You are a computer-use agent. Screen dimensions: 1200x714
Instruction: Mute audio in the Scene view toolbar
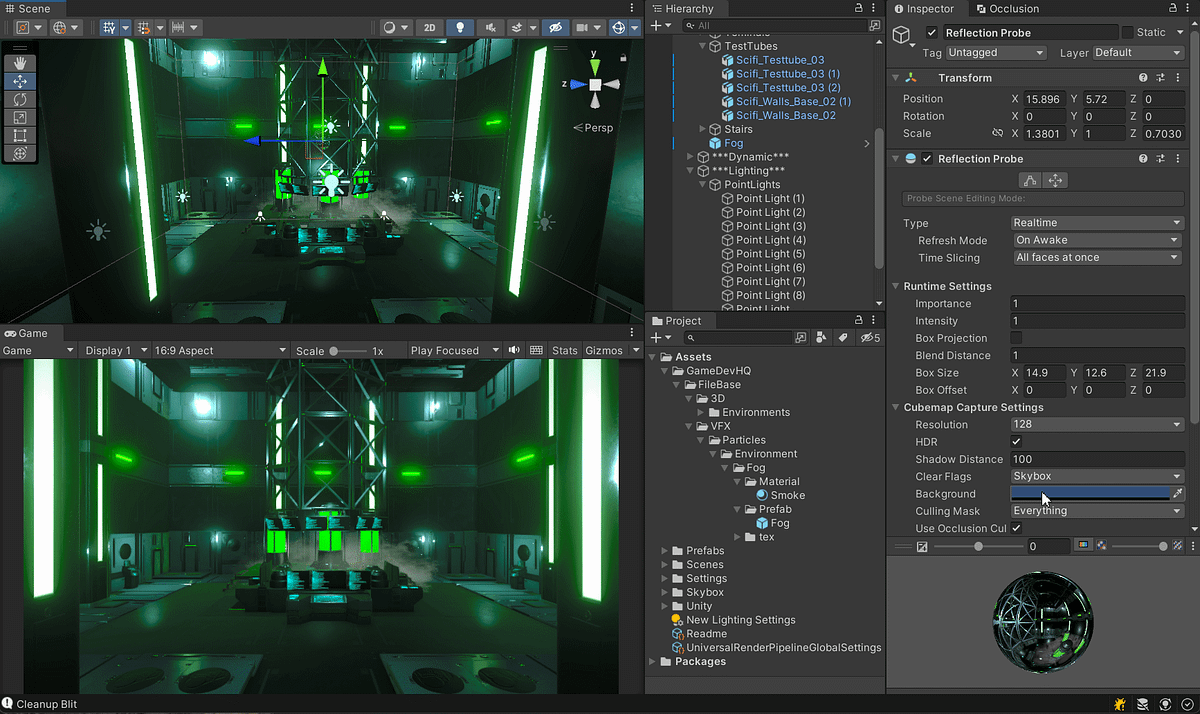coord(493,27)
